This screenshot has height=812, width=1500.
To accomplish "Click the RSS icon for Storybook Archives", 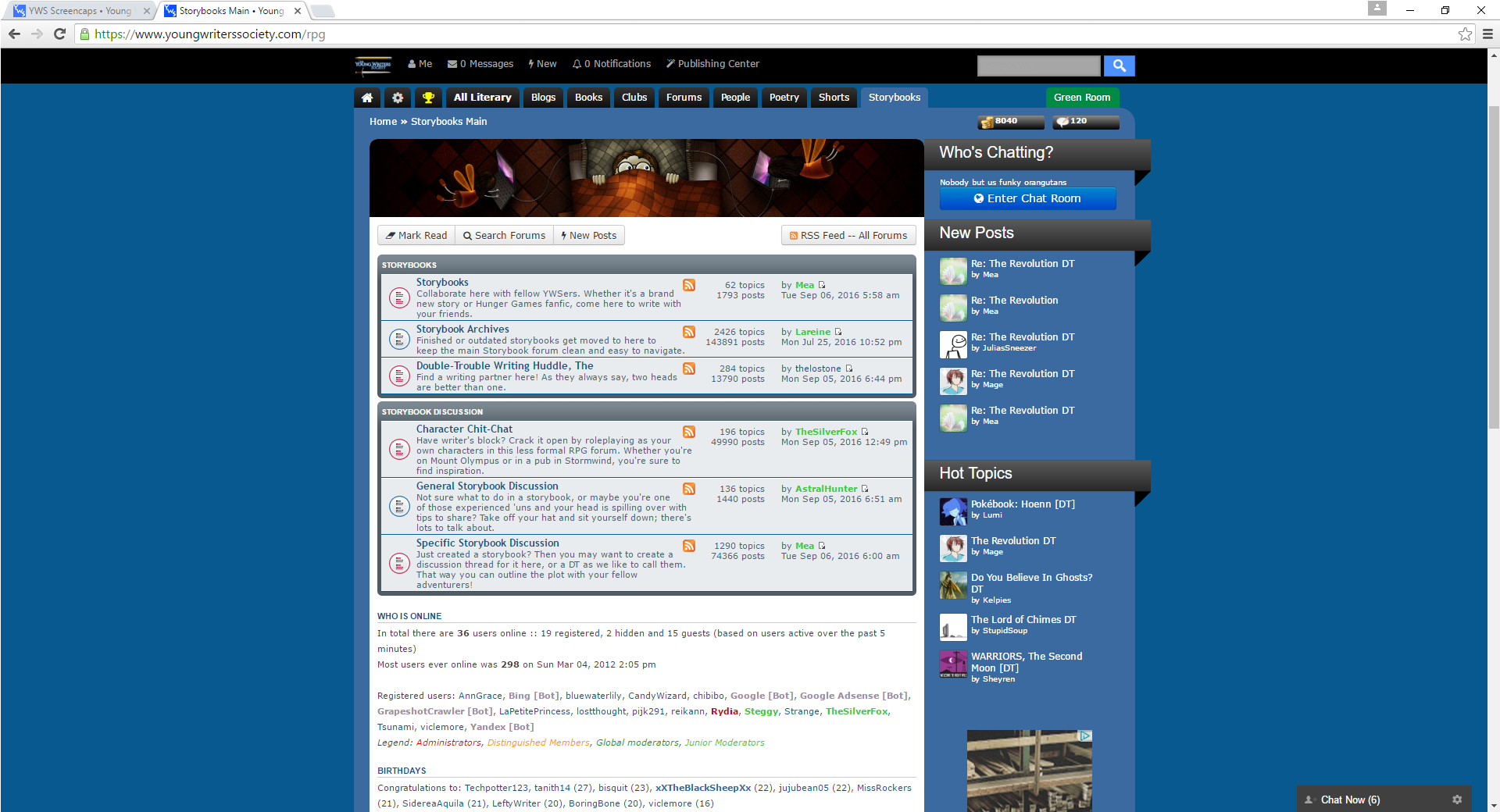I will coord(689,332).
